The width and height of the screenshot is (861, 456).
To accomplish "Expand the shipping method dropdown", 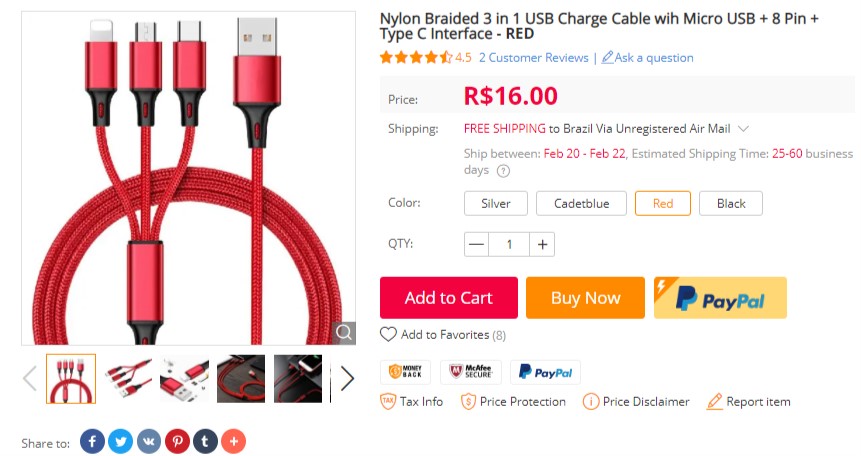I will (x=743, y=129).
